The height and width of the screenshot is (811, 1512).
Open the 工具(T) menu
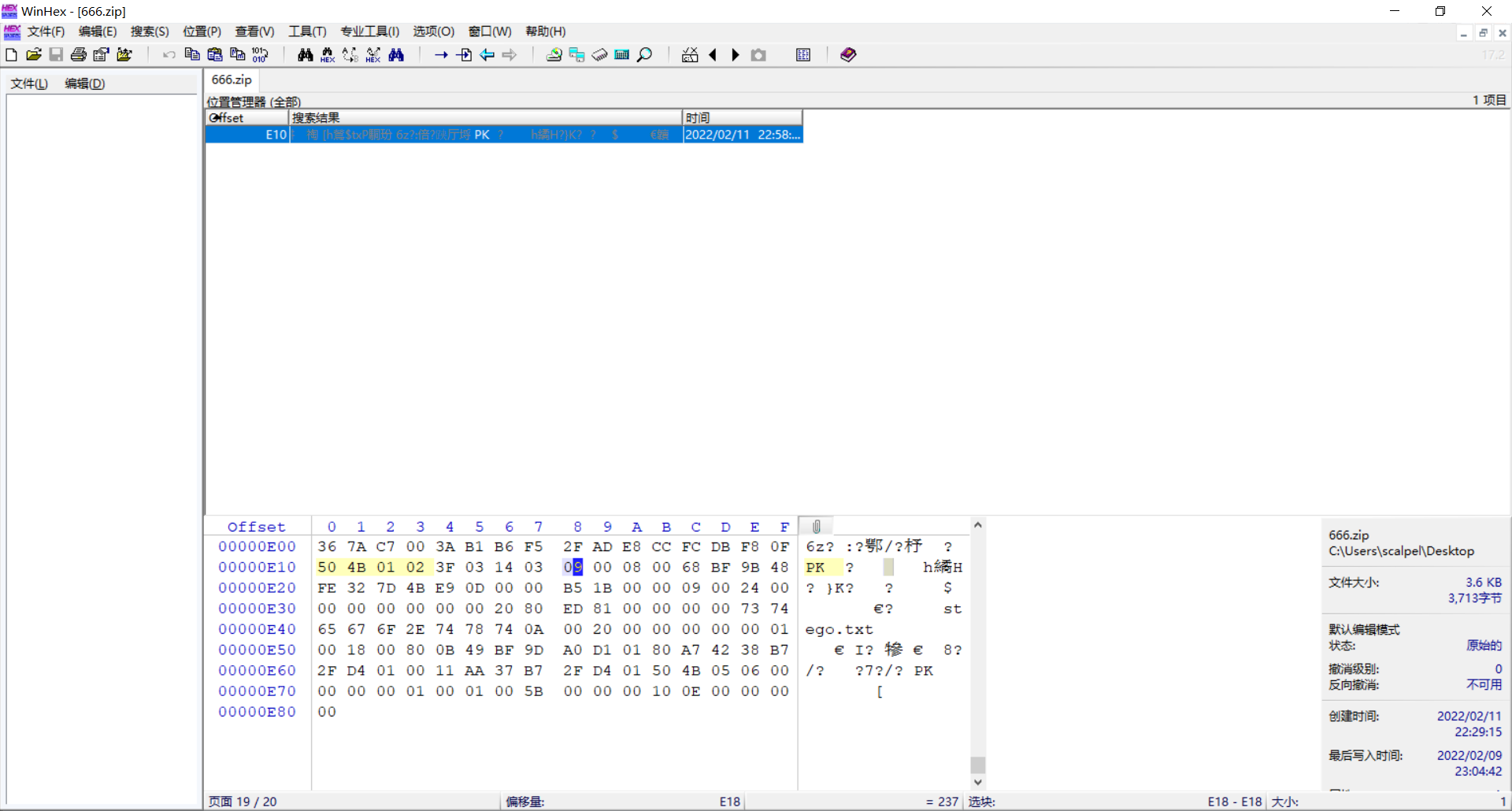coord(307,31)
